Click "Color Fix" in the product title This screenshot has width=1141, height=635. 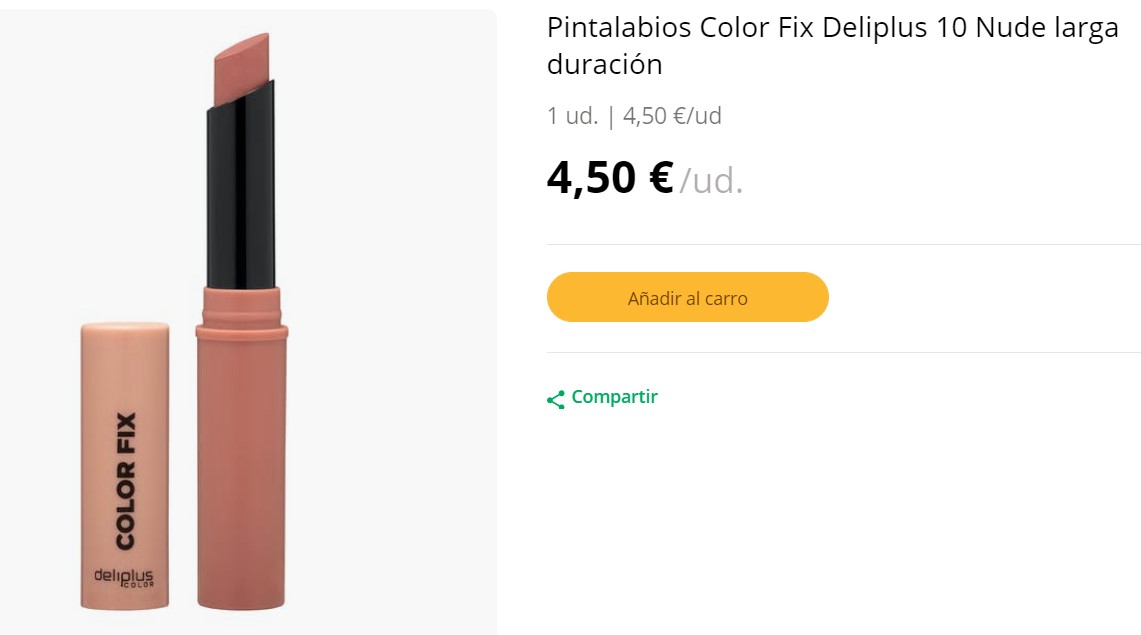point(757,28)
